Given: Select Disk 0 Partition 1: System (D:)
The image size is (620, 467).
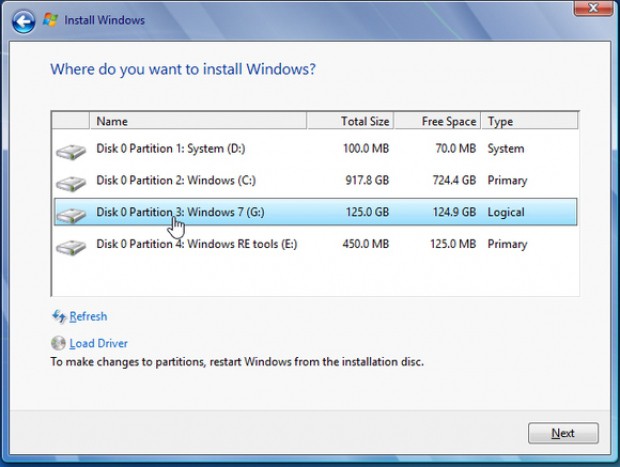Looking at the screenshot, I should coord(316,149).
